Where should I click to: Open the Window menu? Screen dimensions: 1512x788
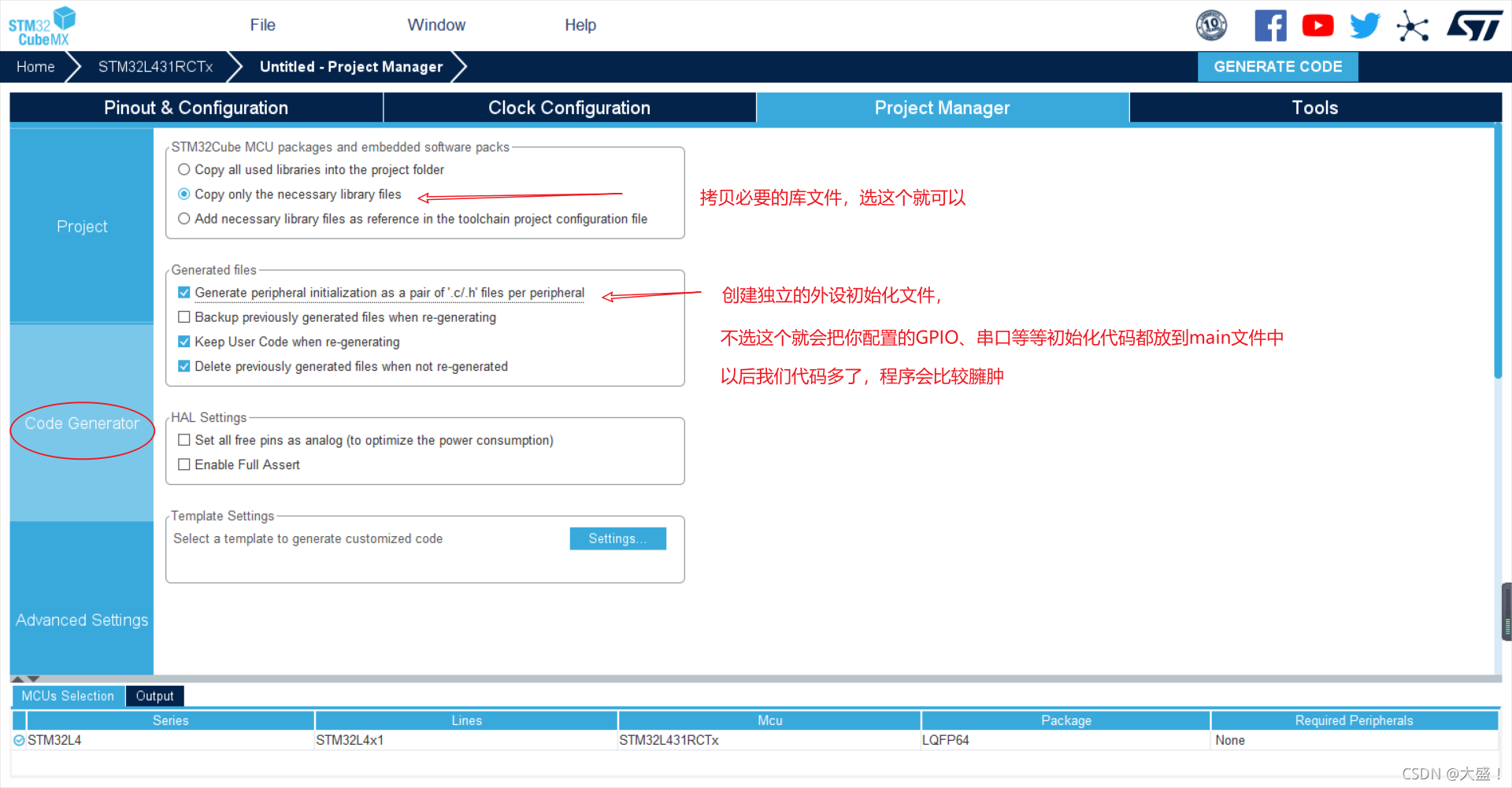[436, 25]
